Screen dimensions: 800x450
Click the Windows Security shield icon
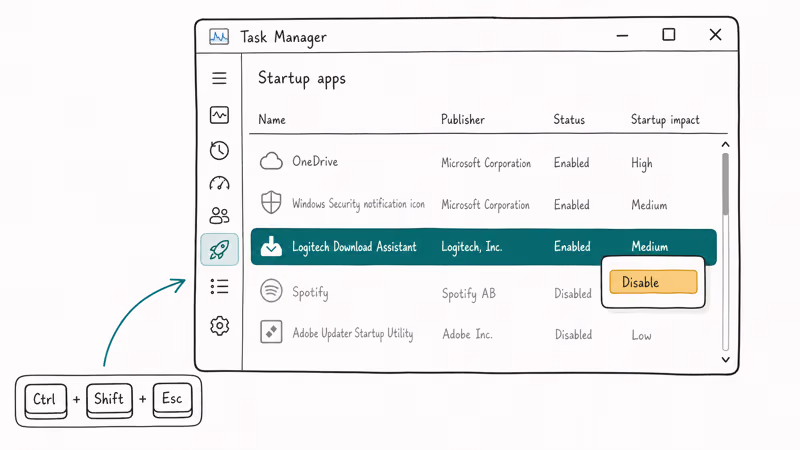(271, 203)
